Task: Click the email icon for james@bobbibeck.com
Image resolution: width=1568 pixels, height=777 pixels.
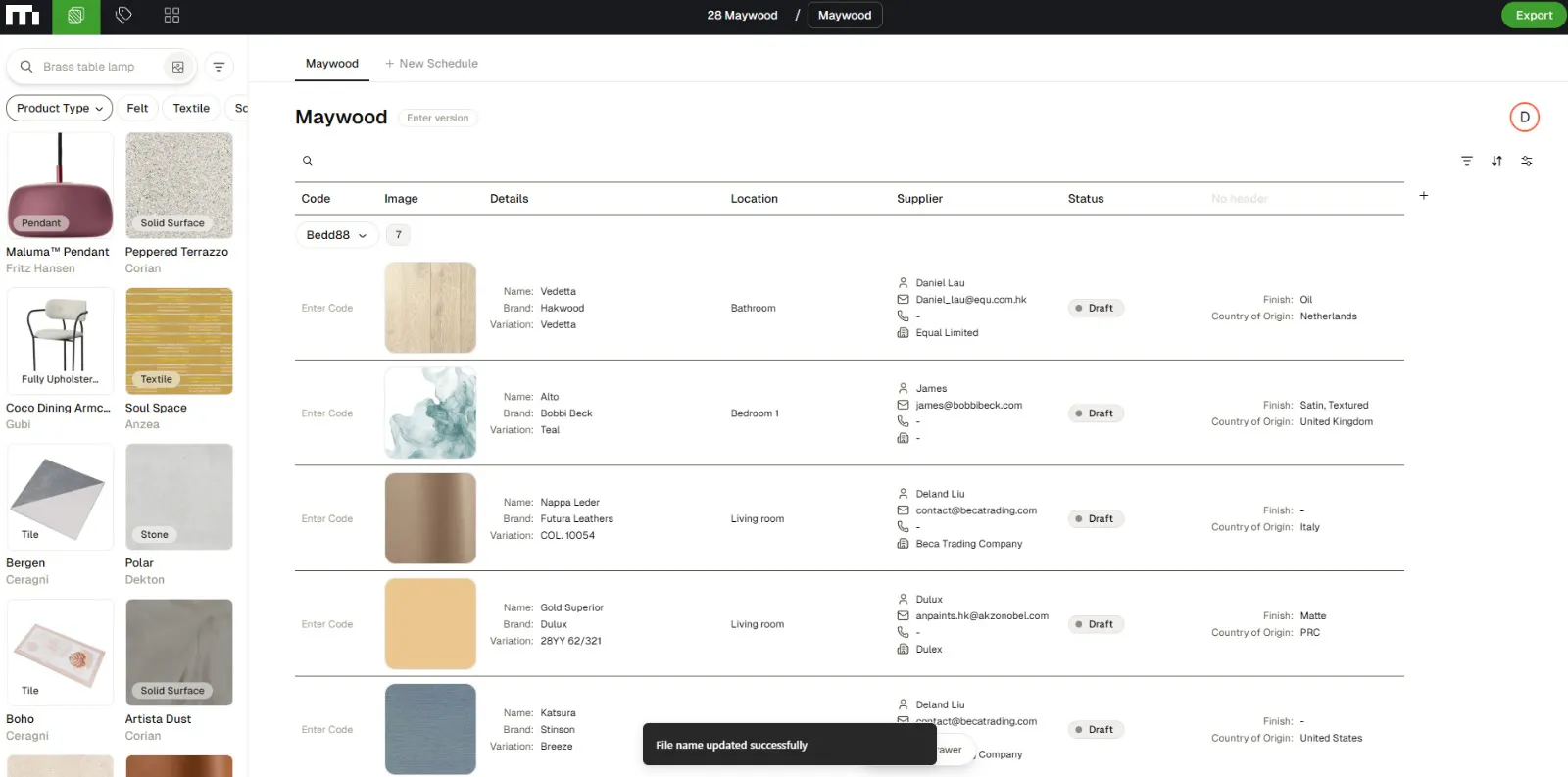Action: click(903, 405)
